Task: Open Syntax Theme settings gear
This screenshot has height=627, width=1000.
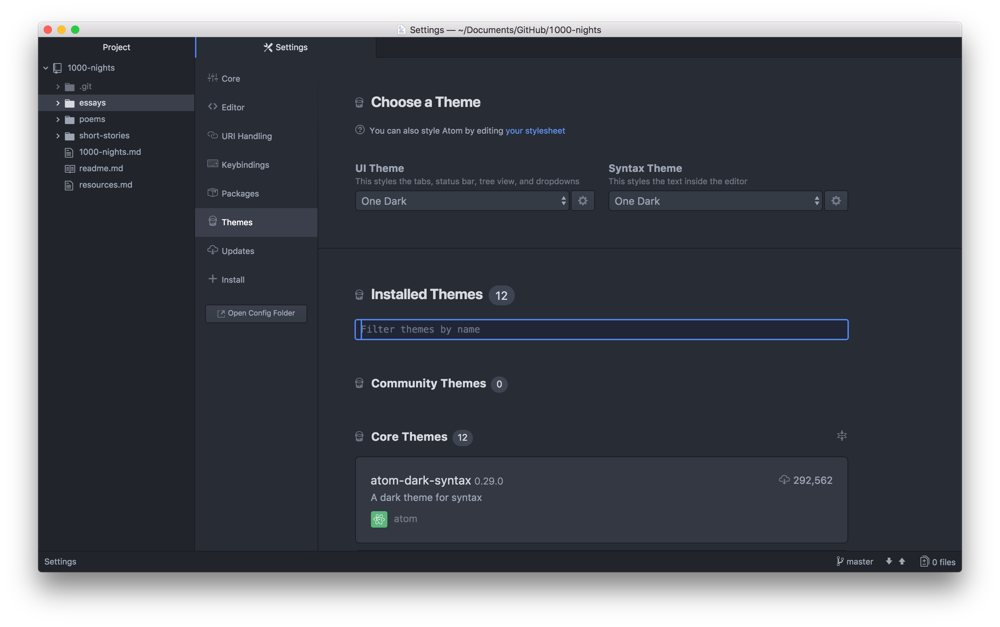Action: point(835,201)
